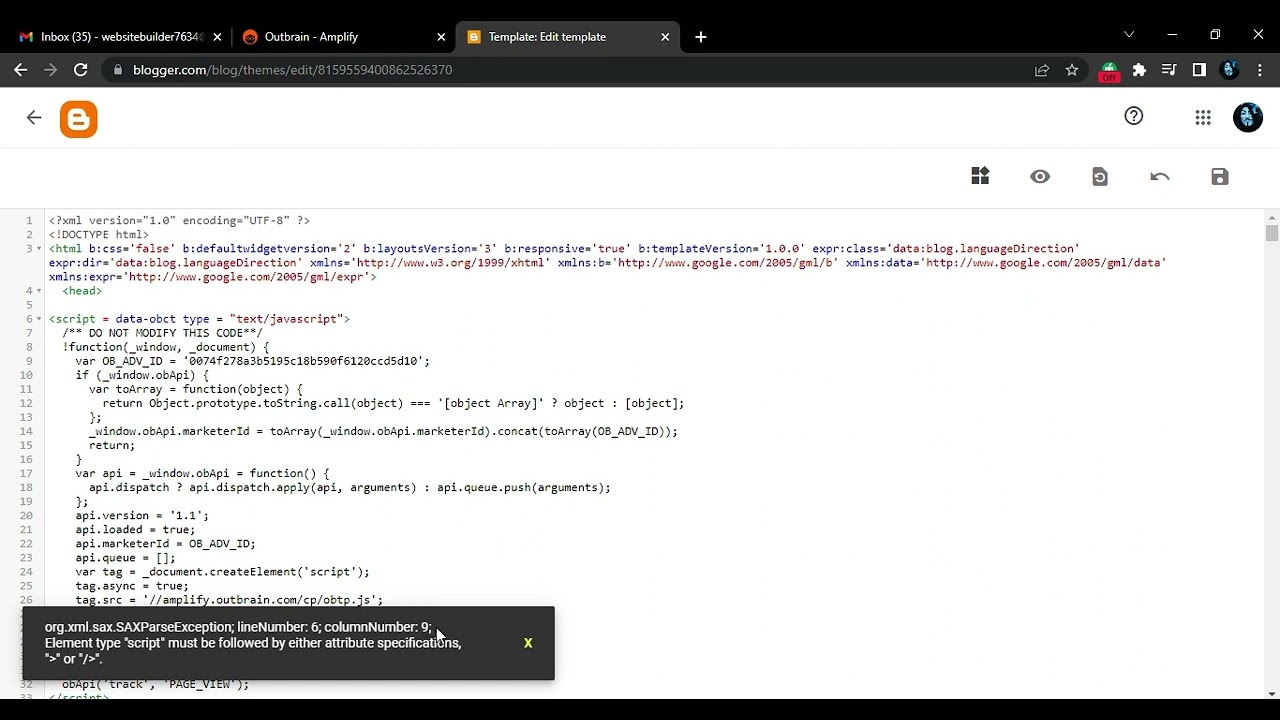Collapse the script fold arrow on line 6
The height and width of the screenshot is (720, 1280).
[x=40, y=319]
